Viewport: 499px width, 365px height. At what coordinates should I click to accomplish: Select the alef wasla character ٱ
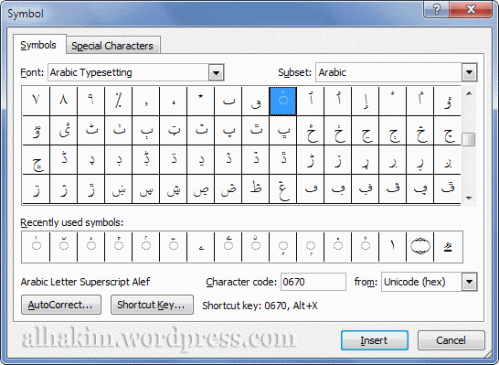click(310, 101)
